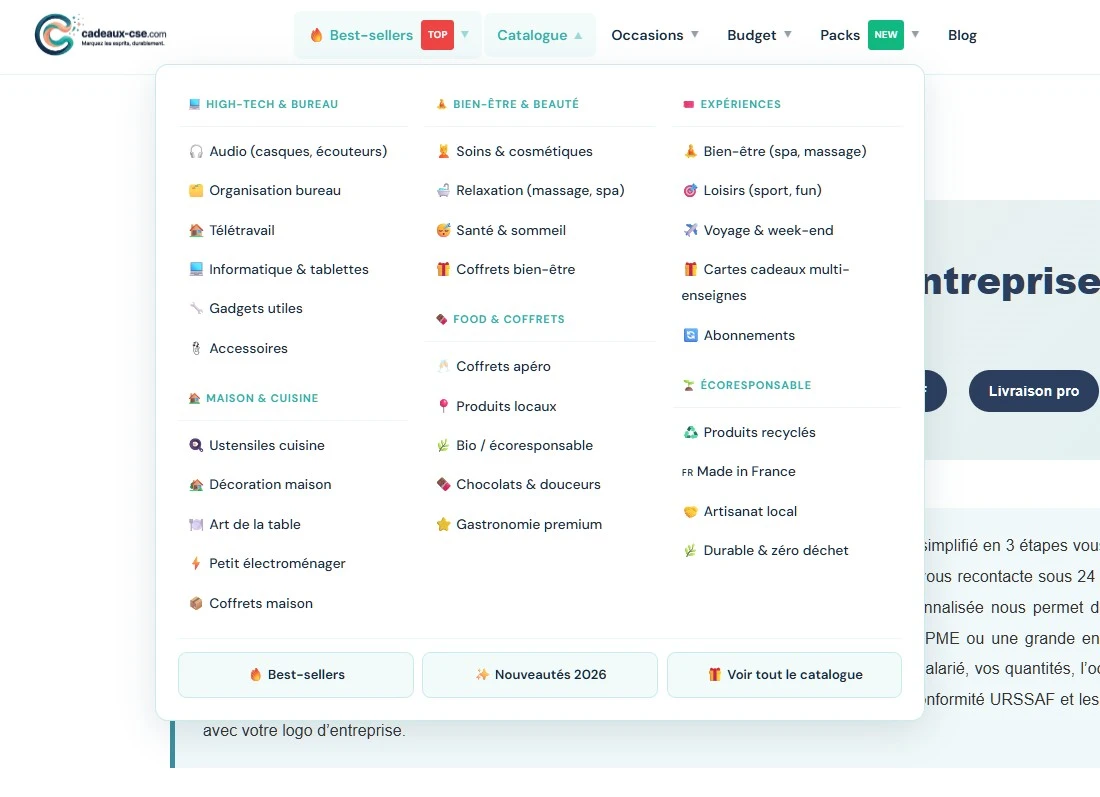Click the wrench icon beside Gadgets utiles
Image resolution: width=1100 pixels, height=797 pixels.
[196, 309]
